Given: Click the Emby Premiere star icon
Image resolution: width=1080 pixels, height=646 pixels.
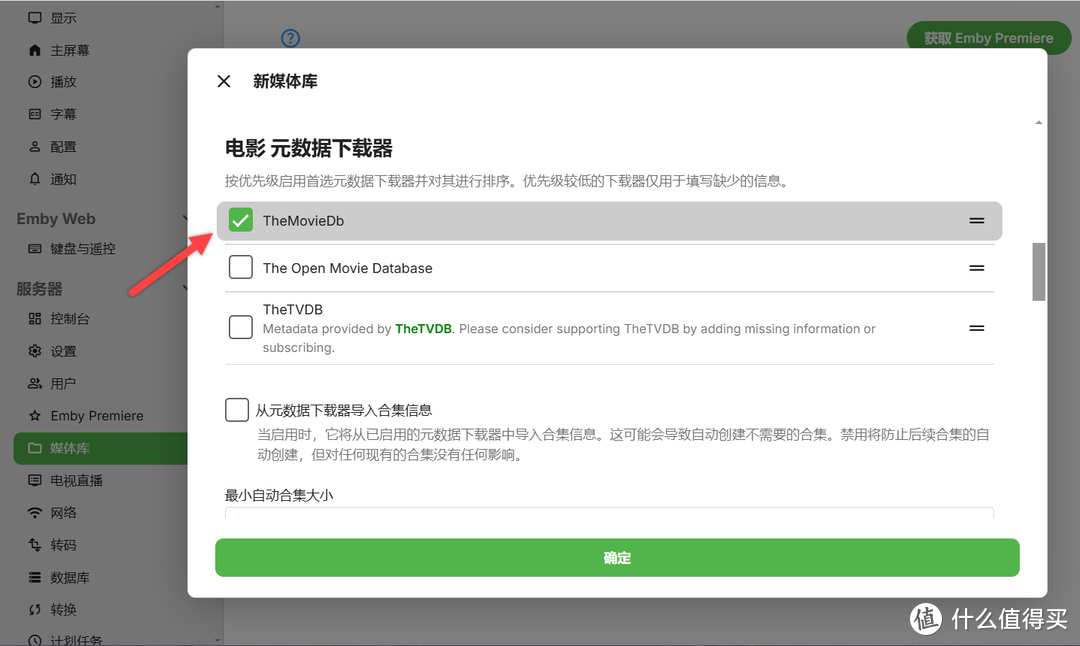Looking at the screenshot, I should [34, 415].
